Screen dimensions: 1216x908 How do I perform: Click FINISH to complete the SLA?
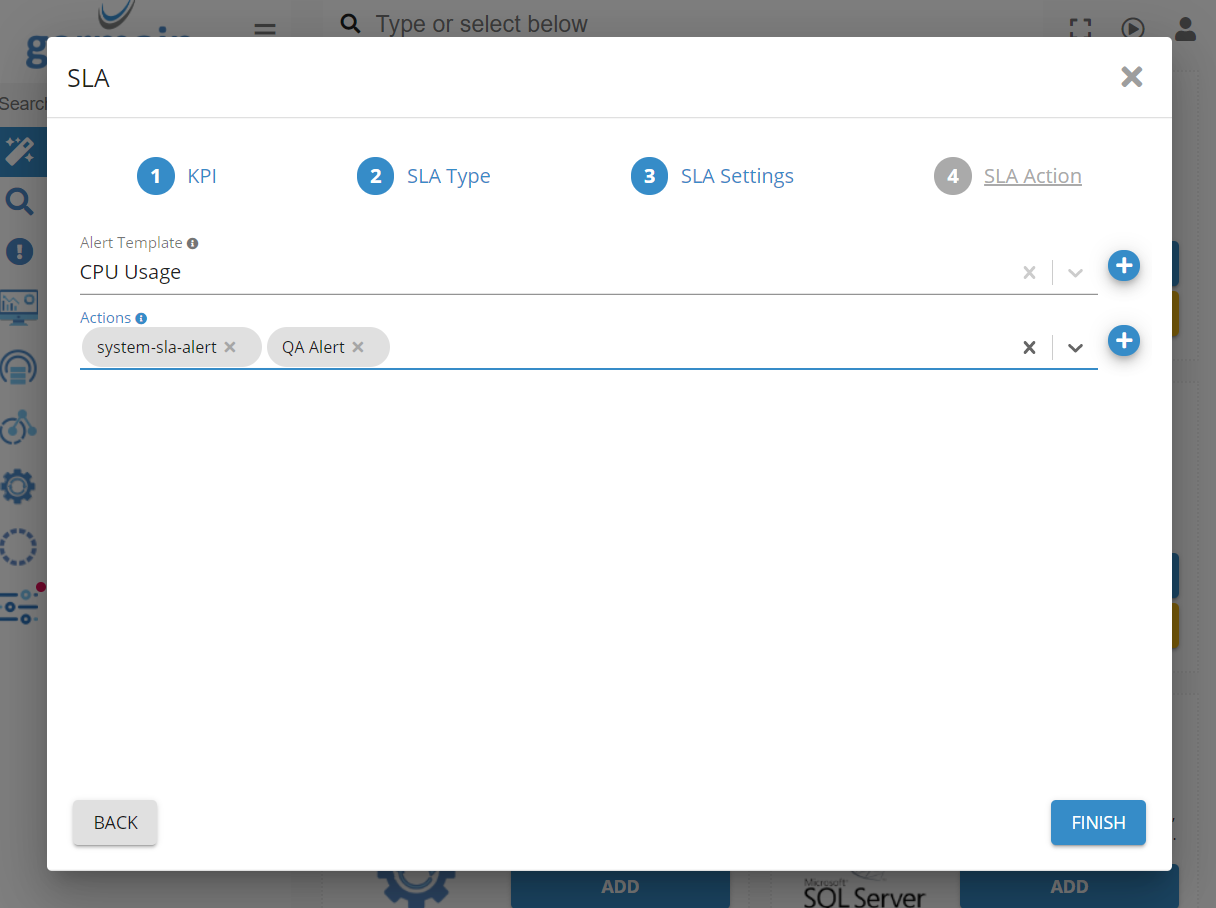point(1098,822)
